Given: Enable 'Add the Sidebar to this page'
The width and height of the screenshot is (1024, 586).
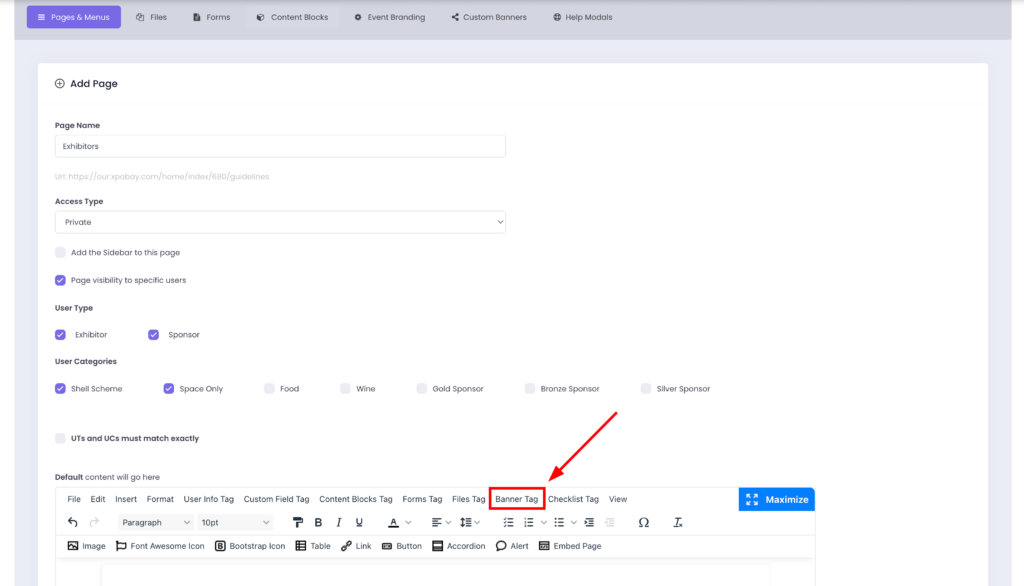Looking at the screenshot, I should tap(61, 253).
